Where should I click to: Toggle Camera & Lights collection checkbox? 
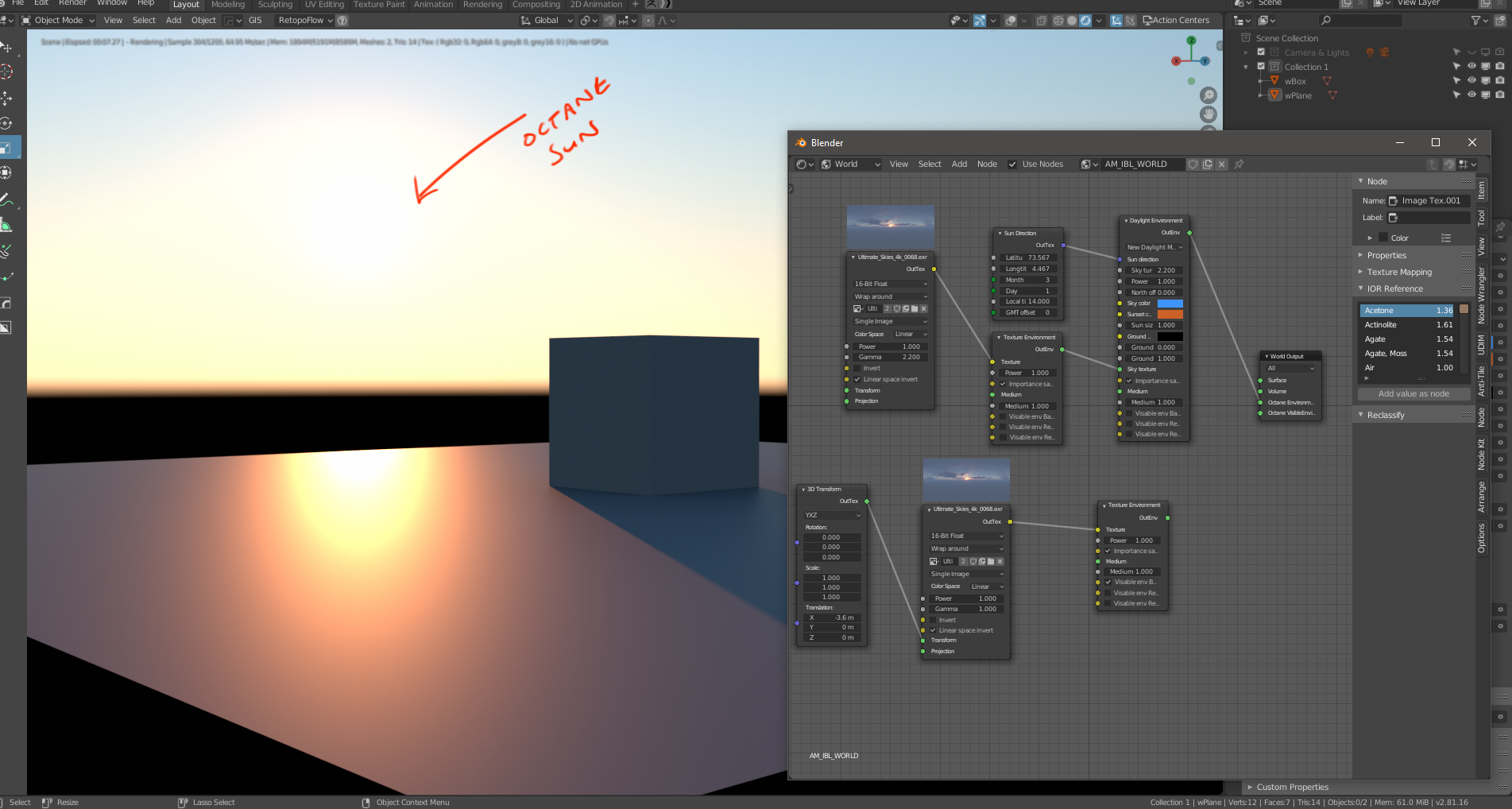1261,52
